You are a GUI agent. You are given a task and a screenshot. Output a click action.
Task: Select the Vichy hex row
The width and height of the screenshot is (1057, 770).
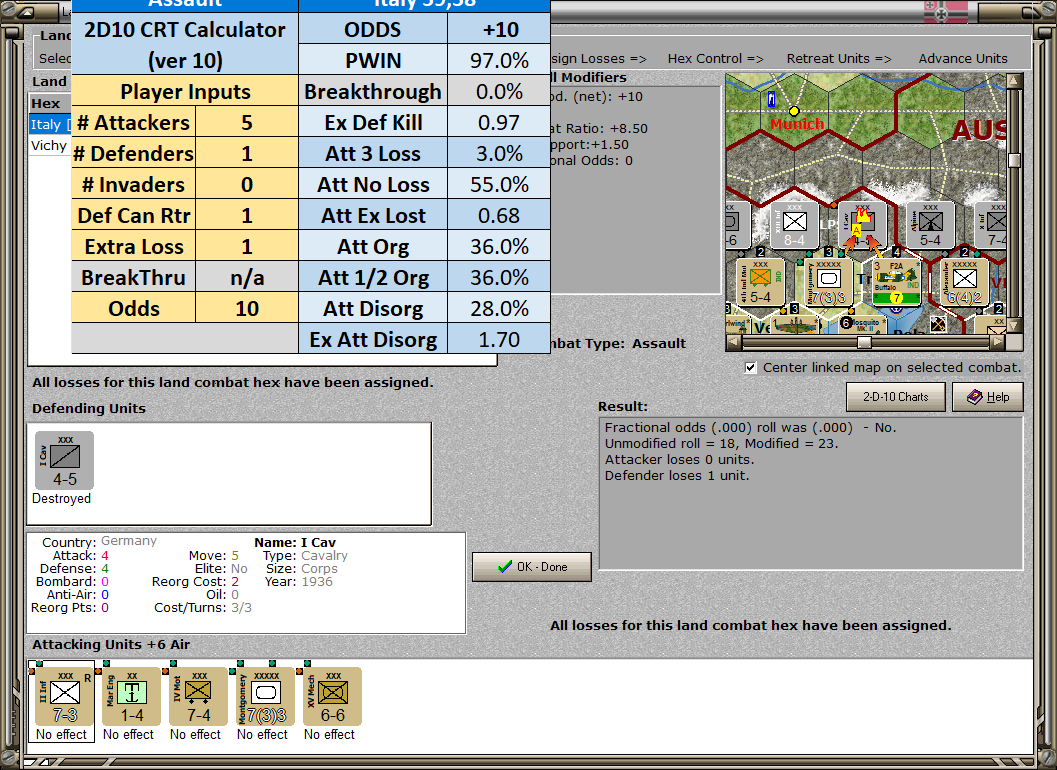point(50,146)
